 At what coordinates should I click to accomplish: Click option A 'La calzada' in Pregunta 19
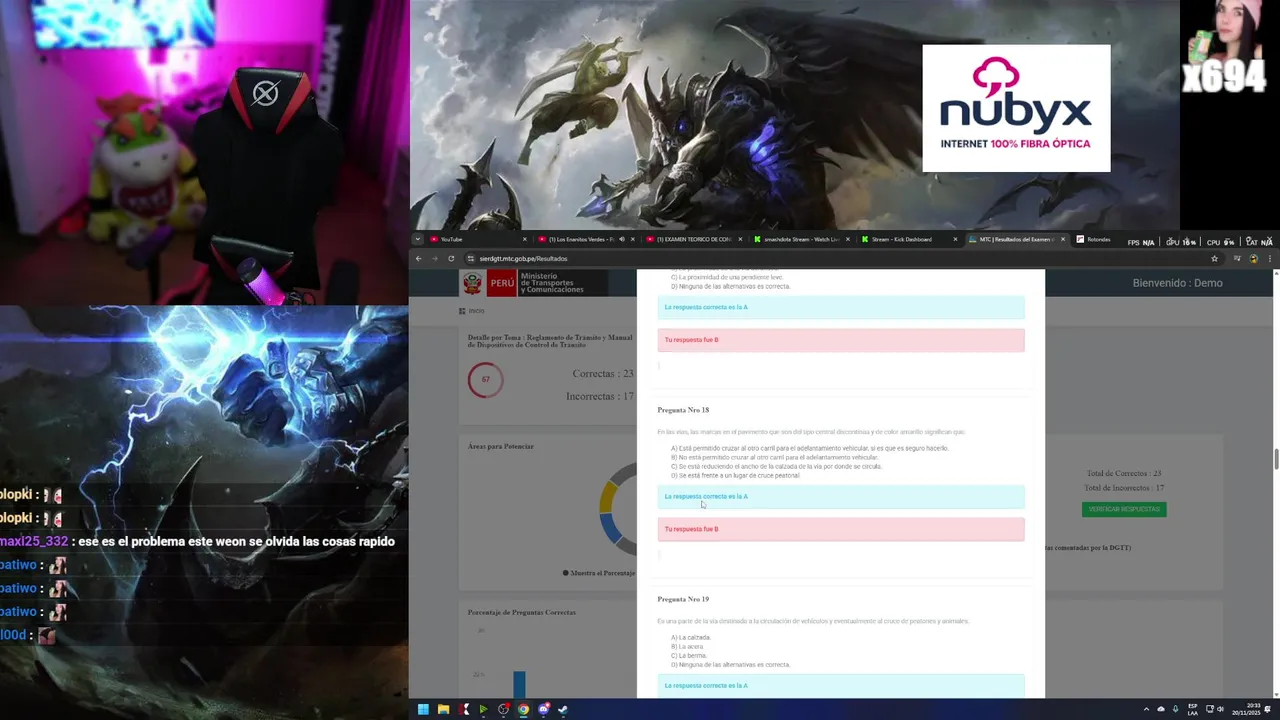tap(691, 637)
